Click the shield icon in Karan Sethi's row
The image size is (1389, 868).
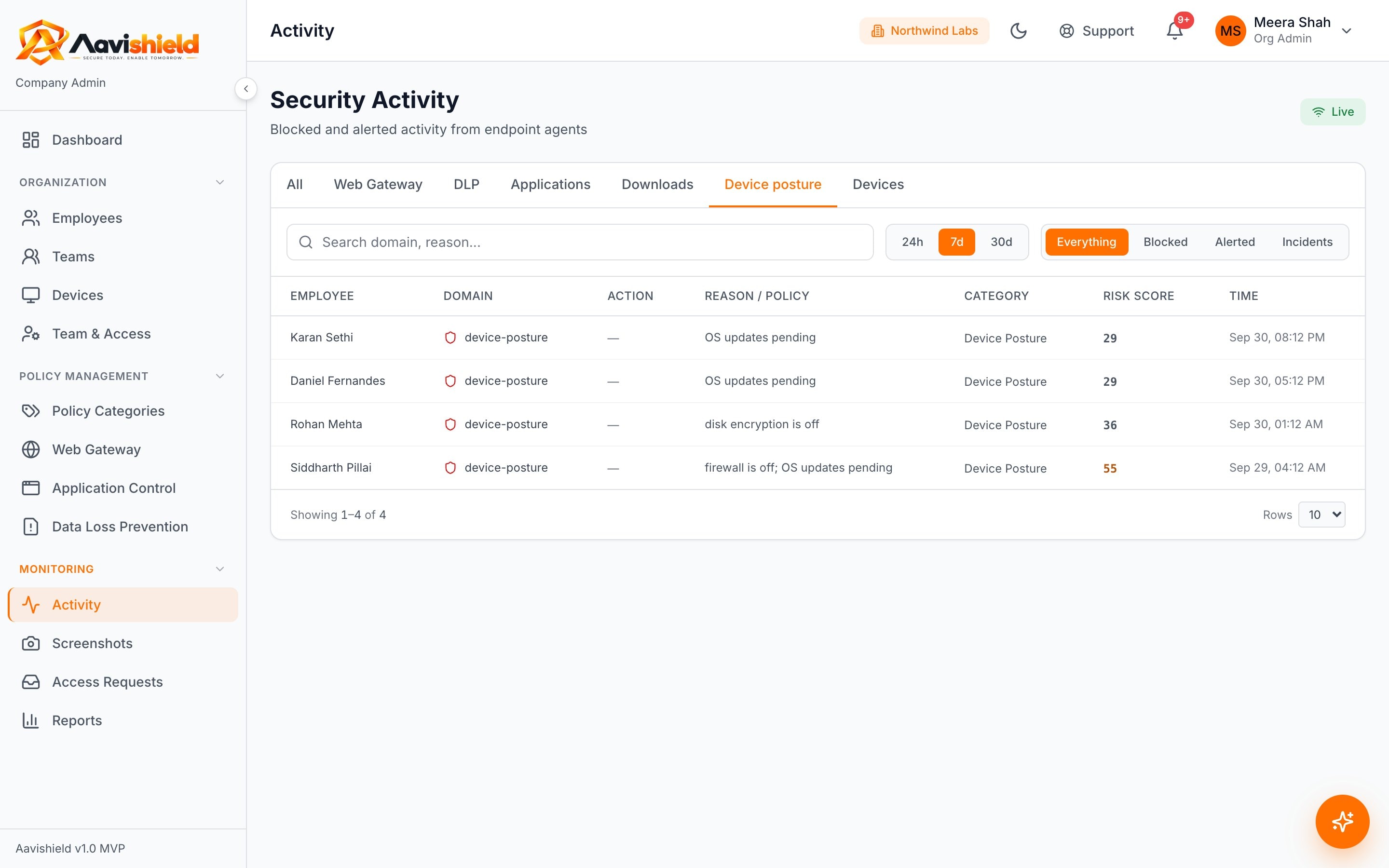450,338
